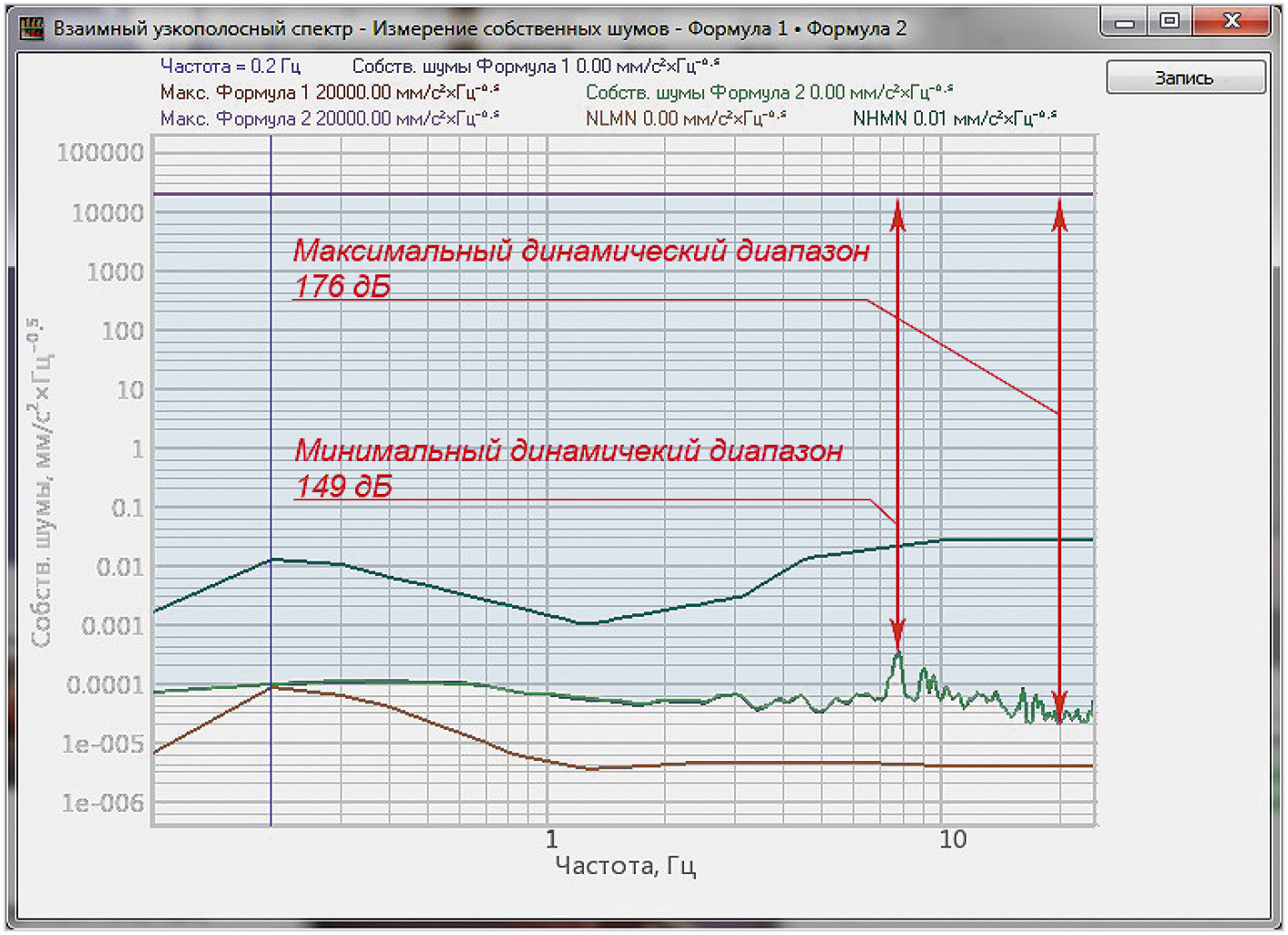Click the application icon in the title bar

click(x=31, y=28)
